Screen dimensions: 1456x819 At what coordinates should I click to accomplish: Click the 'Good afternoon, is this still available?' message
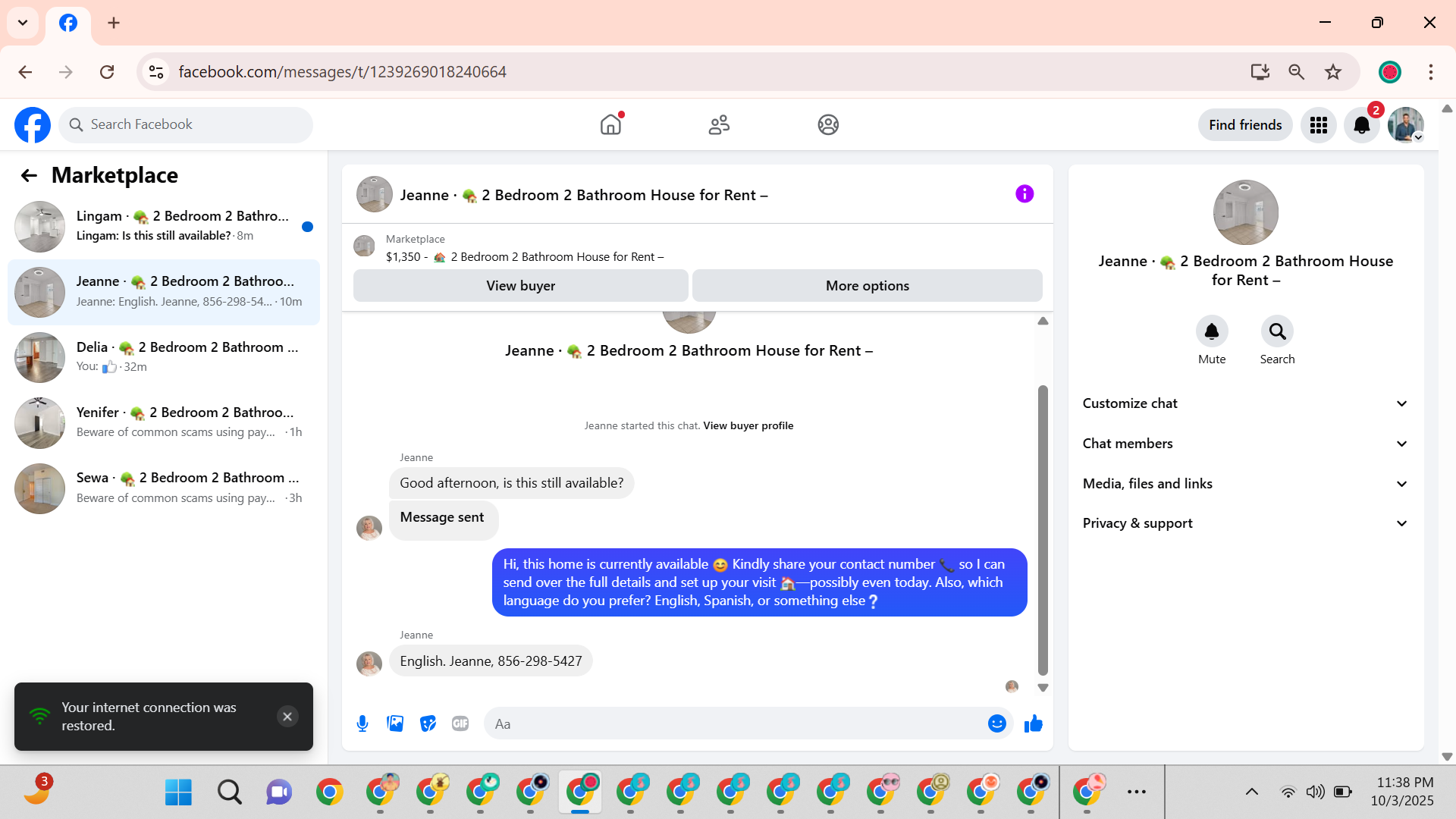pos(512,483)
